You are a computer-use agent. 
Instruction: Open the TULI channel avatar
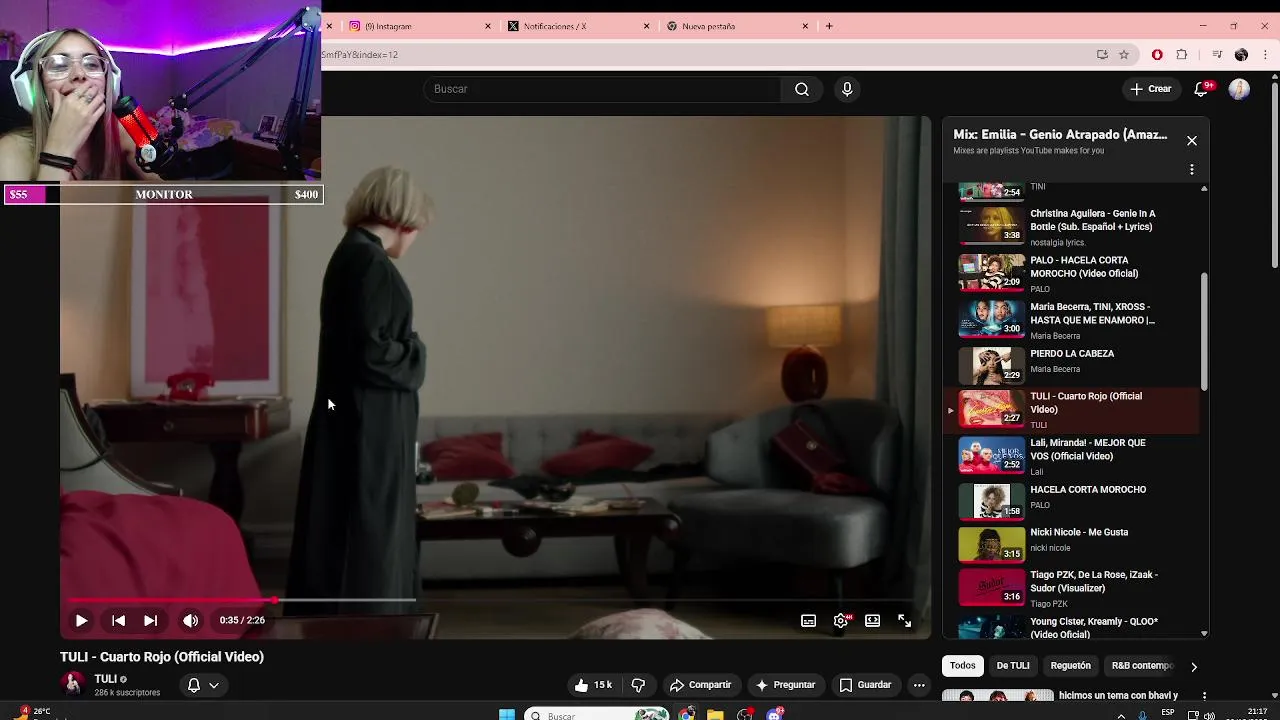(x=73, y=684)
